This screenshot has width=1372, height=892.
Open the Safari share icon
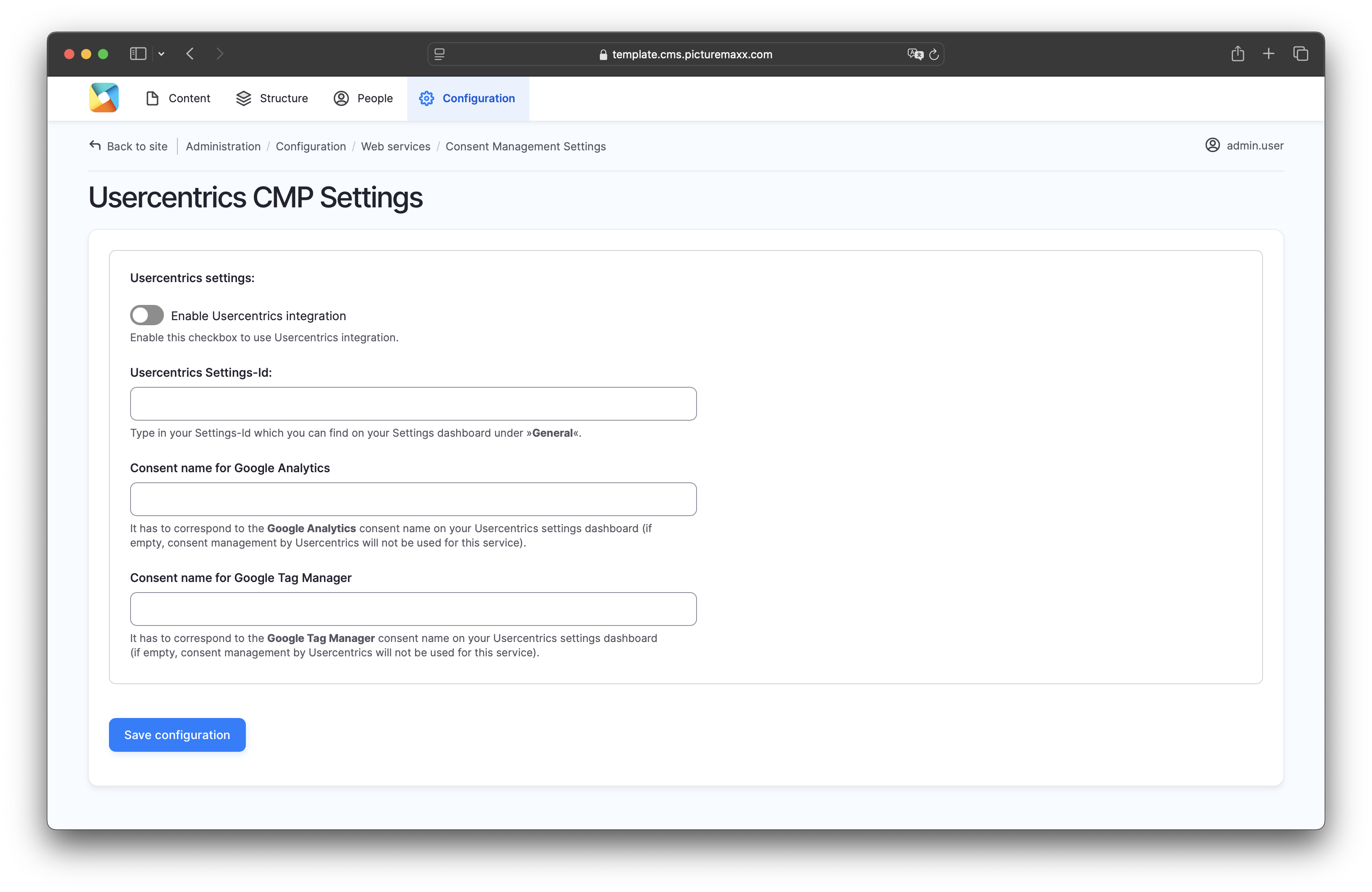[x=1238, y=54]
